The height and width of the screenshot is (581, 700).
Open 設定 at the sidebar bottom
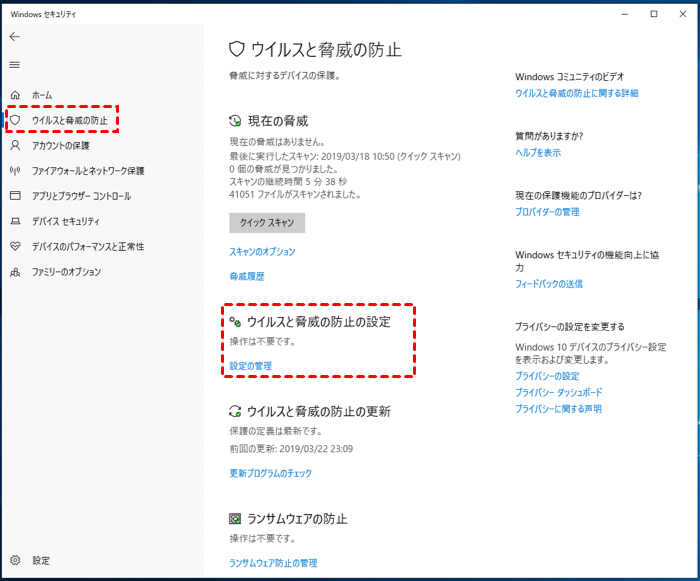click(x=41, y=560)
